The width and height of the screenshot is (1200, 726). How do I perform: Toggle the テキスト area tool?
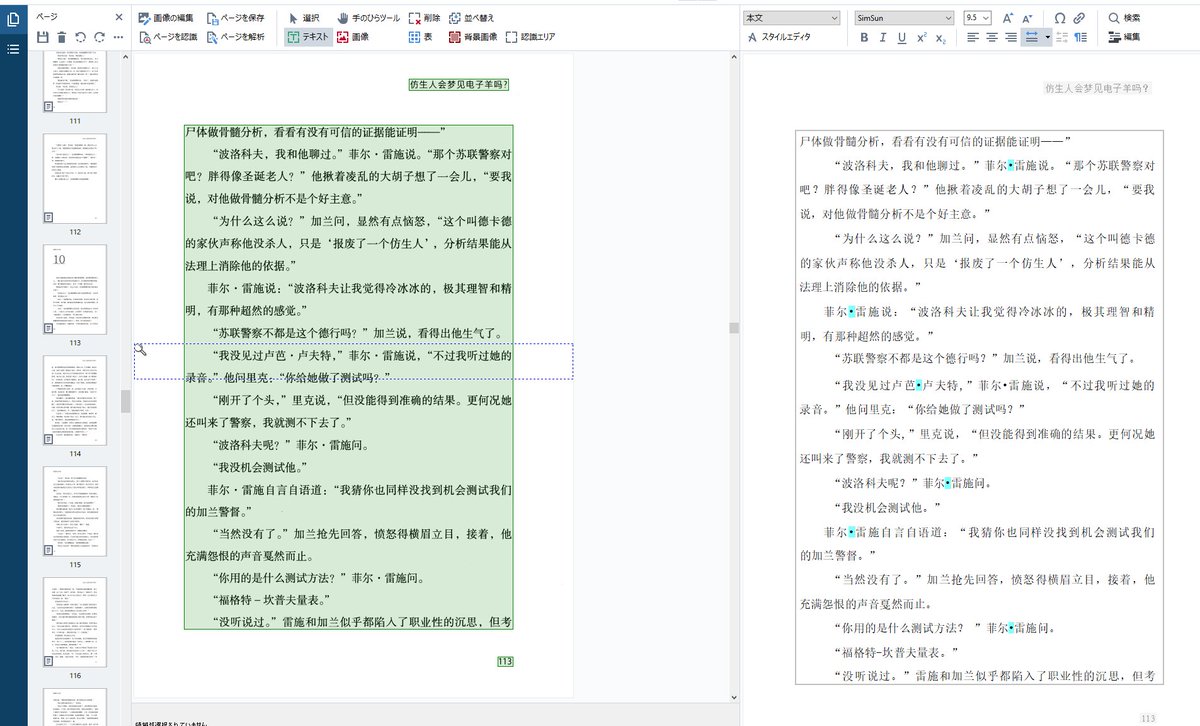(x=307, y=37)
